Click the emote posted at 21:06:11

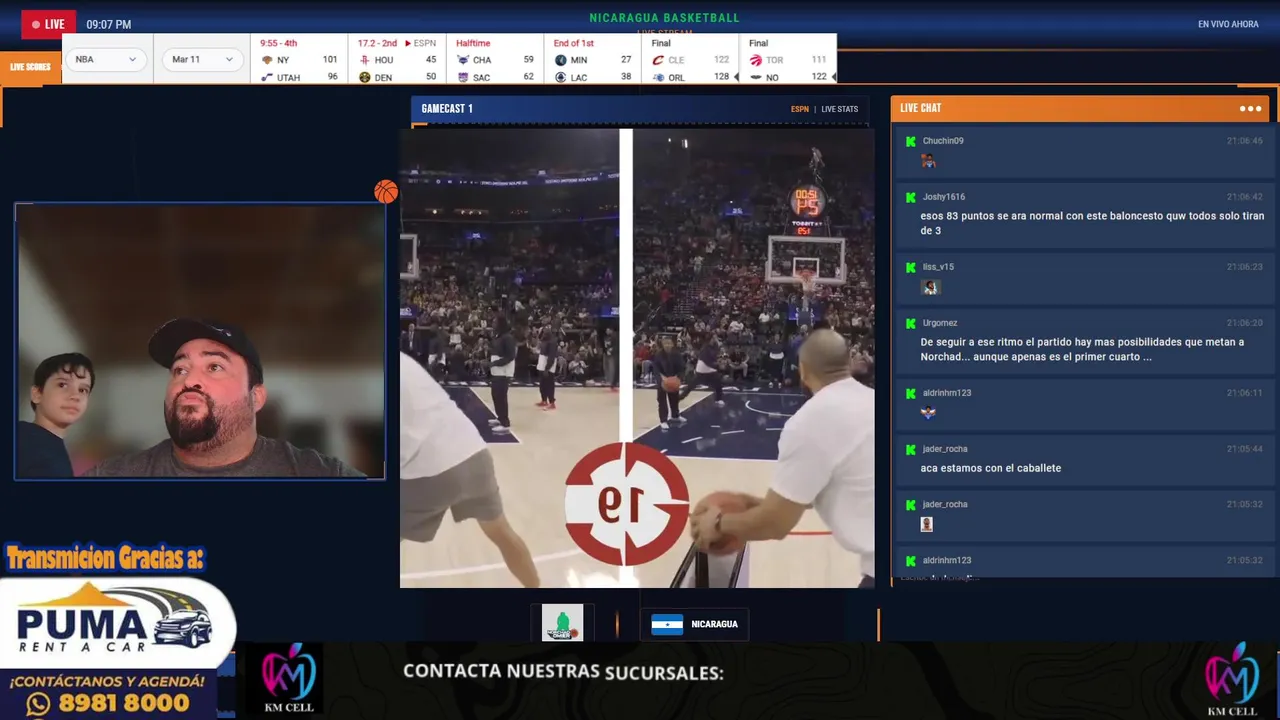tap(928, 412)
